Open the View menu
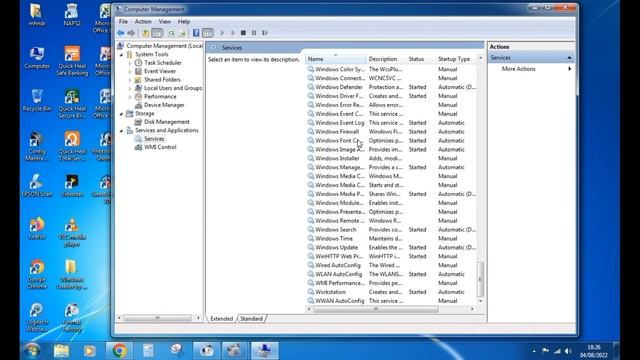640x360 pixels. [164, 21]
